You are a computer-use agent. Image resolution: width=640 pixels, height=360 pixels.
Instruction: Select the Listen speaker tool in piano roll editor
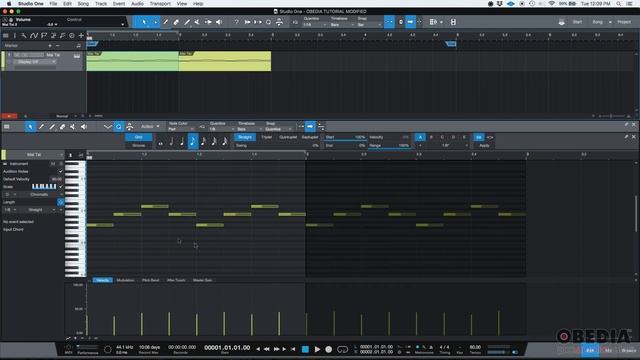coord(84,127)
